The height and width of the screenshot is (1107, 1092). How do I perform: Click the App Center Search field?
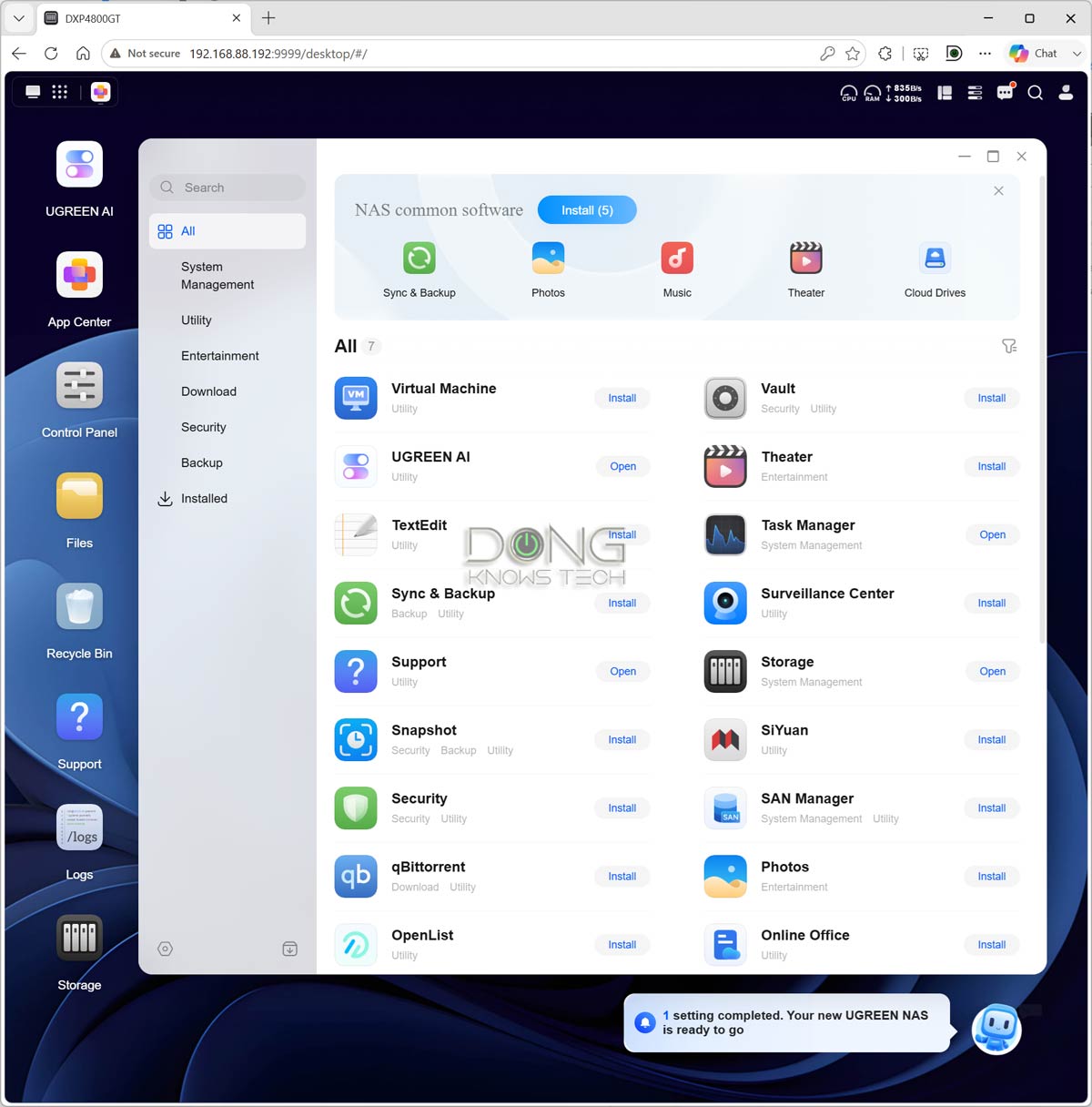[x=227, y=188]
